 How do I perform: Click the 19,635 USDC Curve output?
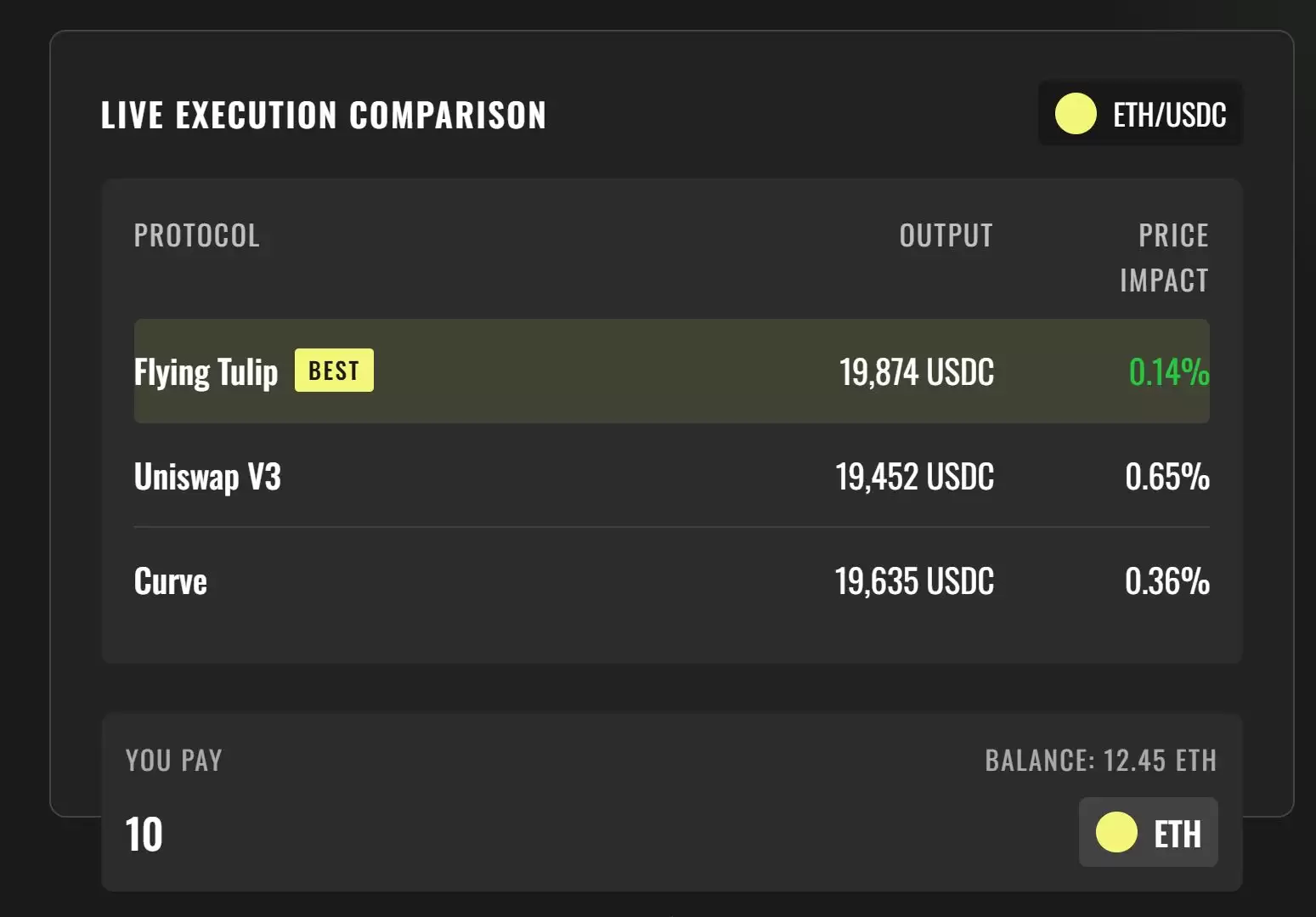click(x=914, y=581)
